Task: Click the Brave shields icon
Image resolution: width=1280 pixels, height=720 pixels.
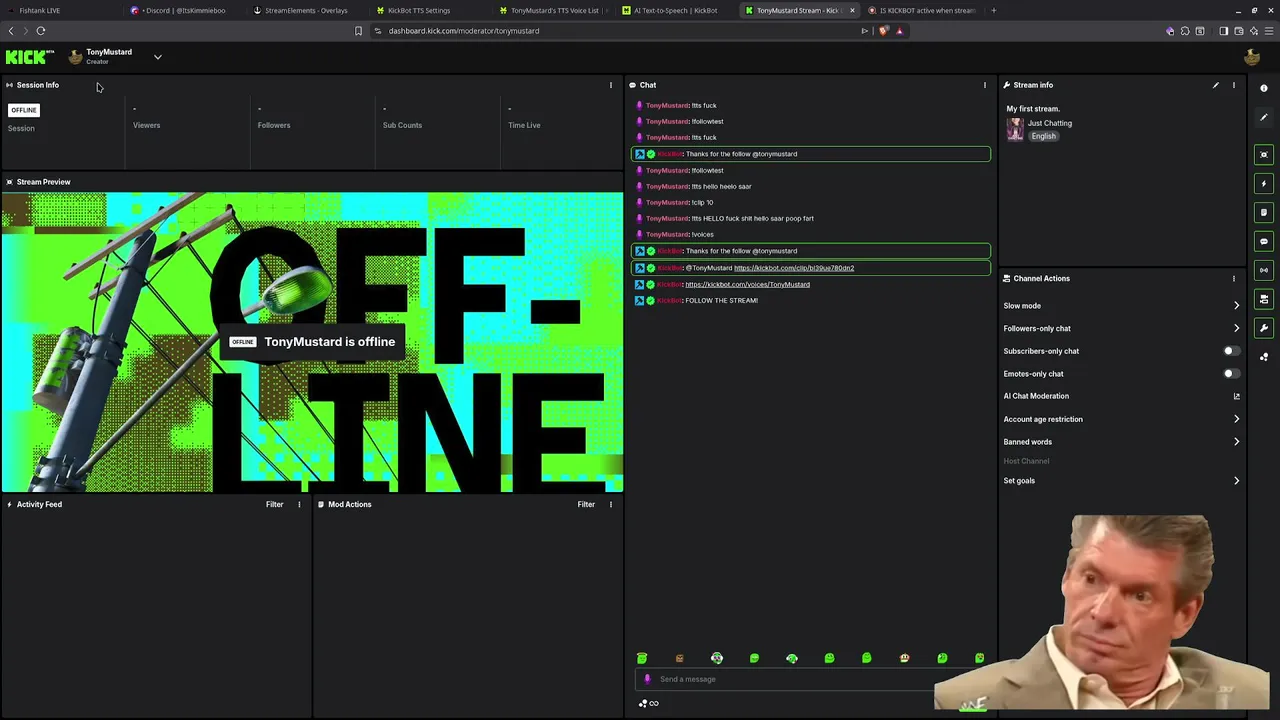Action: pos(883,31)
